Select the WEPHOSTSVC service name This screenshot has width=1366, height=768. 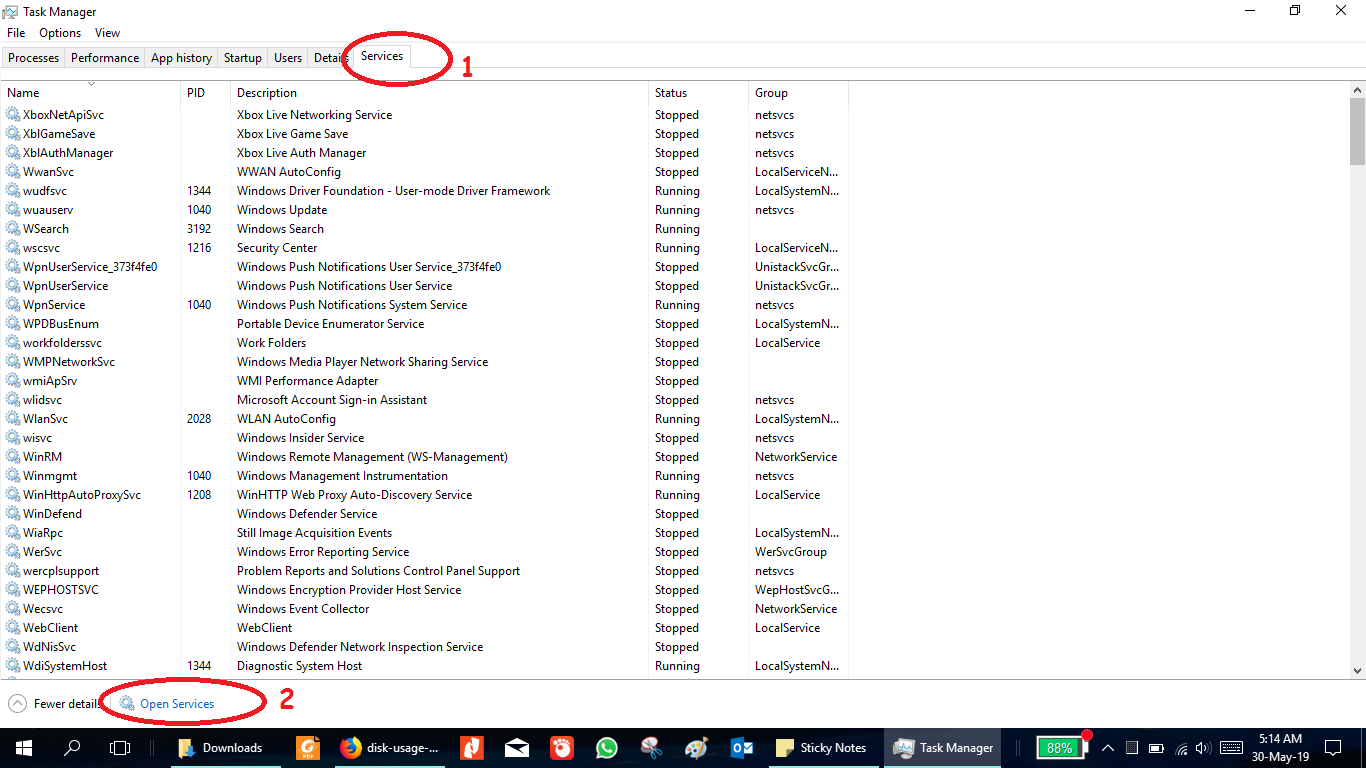[61, 590]
